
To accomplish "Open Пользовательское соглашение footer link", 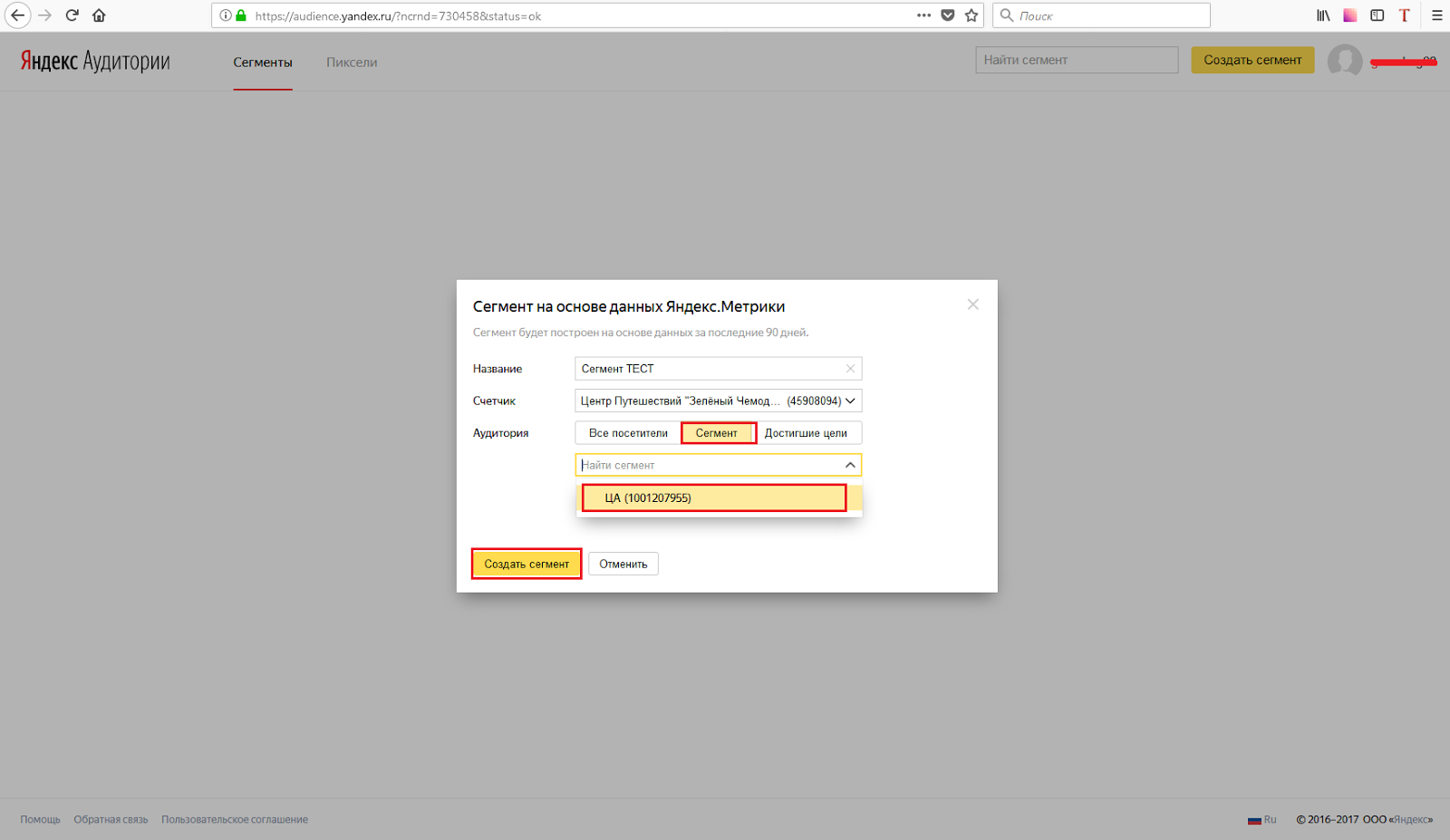I will [235, 819].
